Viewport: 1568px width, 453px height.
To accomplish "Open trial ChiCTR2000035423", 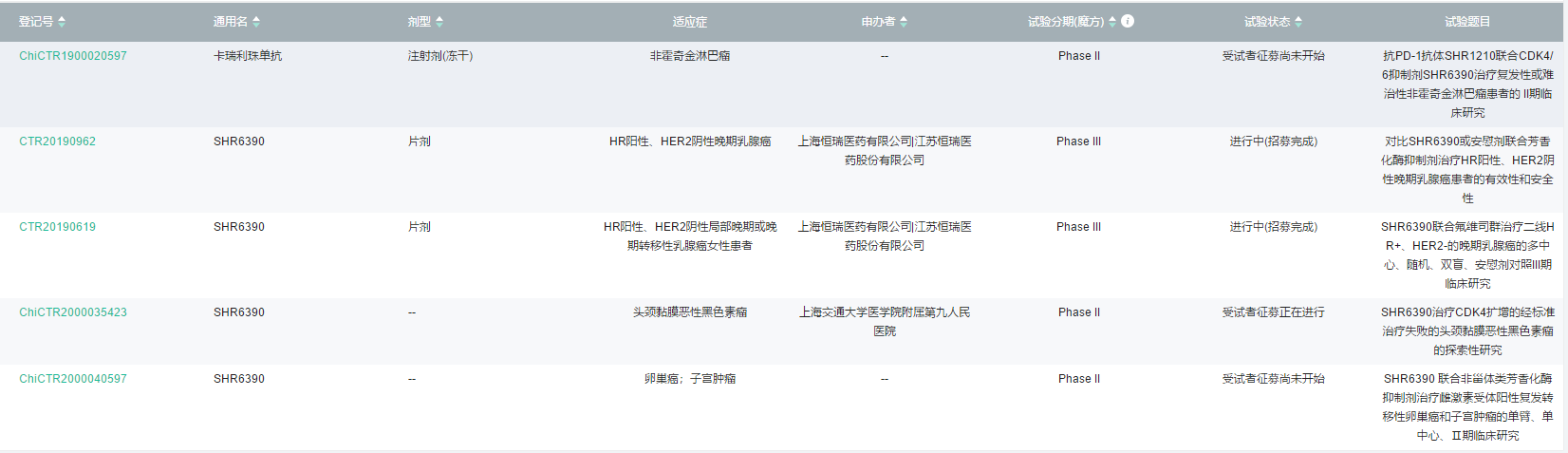I will 73,312.
